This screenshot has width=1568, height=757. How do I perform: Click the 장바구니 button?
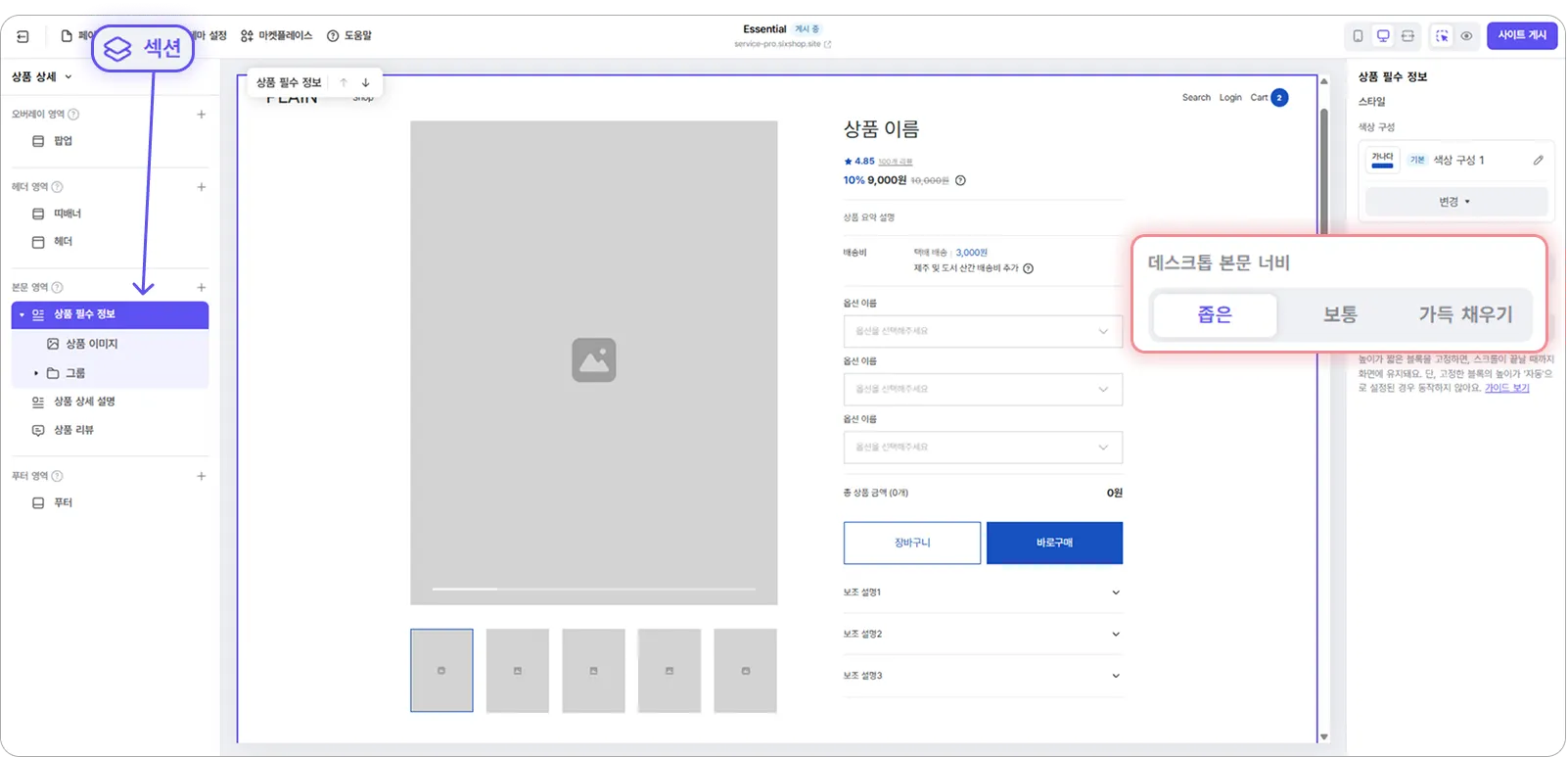912,544
